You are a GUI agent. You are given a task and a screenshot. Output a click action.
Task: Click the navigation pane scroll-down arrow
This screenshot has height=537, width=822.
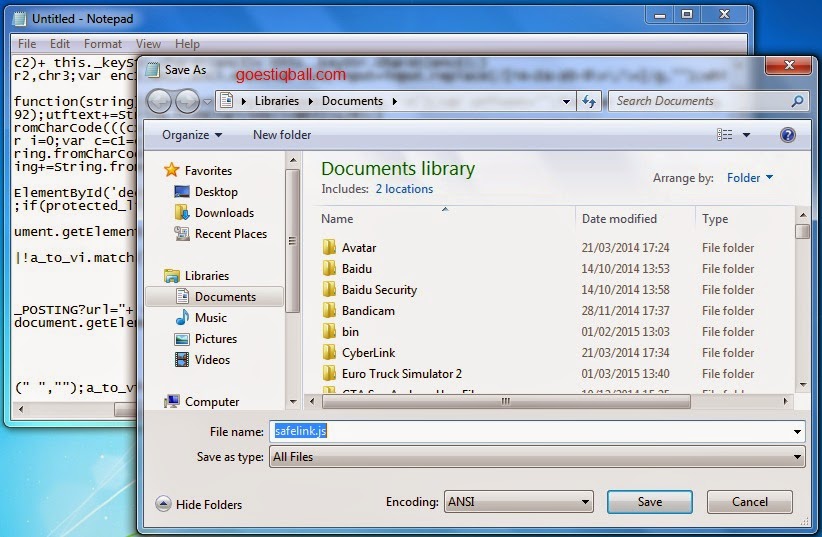coord(293,402)
